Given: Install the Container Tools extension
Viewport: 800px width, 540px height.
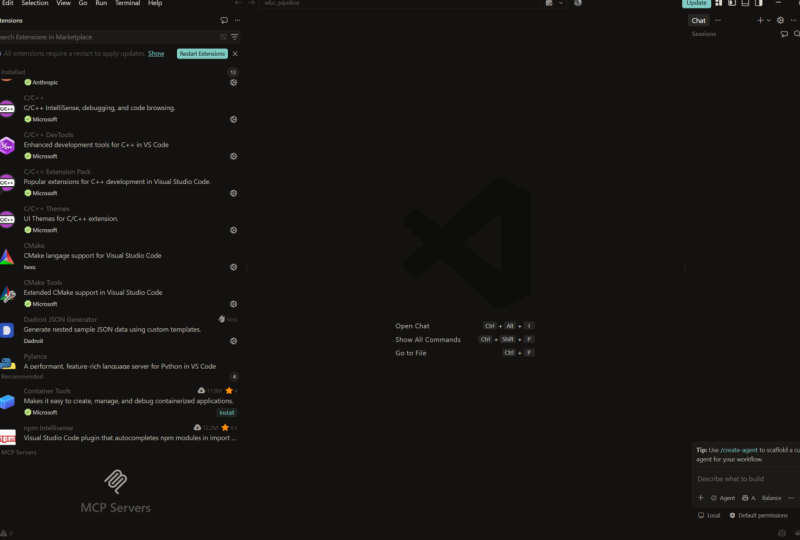Looking at the screenshot, I should (227, 412).
